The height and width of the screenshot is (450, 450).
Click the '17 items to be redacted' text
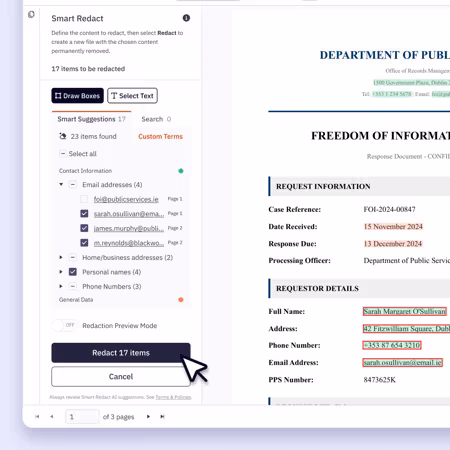point(88,69)
